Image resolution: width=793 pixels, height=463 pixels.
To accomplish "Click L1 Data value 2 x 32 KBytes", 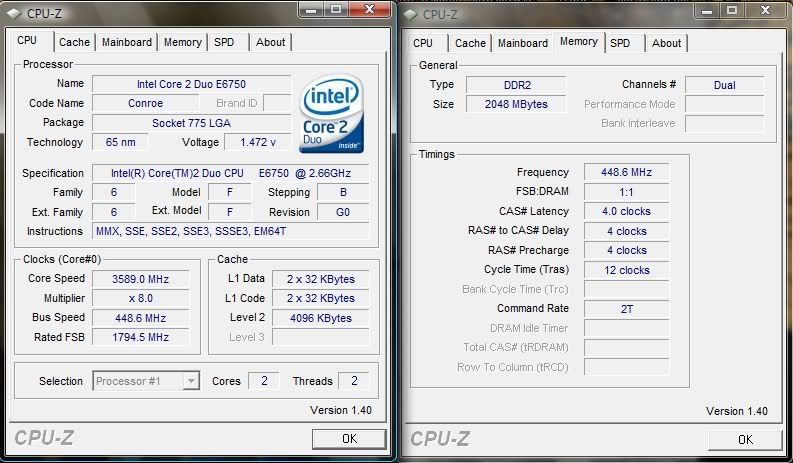I will [321, 279].
